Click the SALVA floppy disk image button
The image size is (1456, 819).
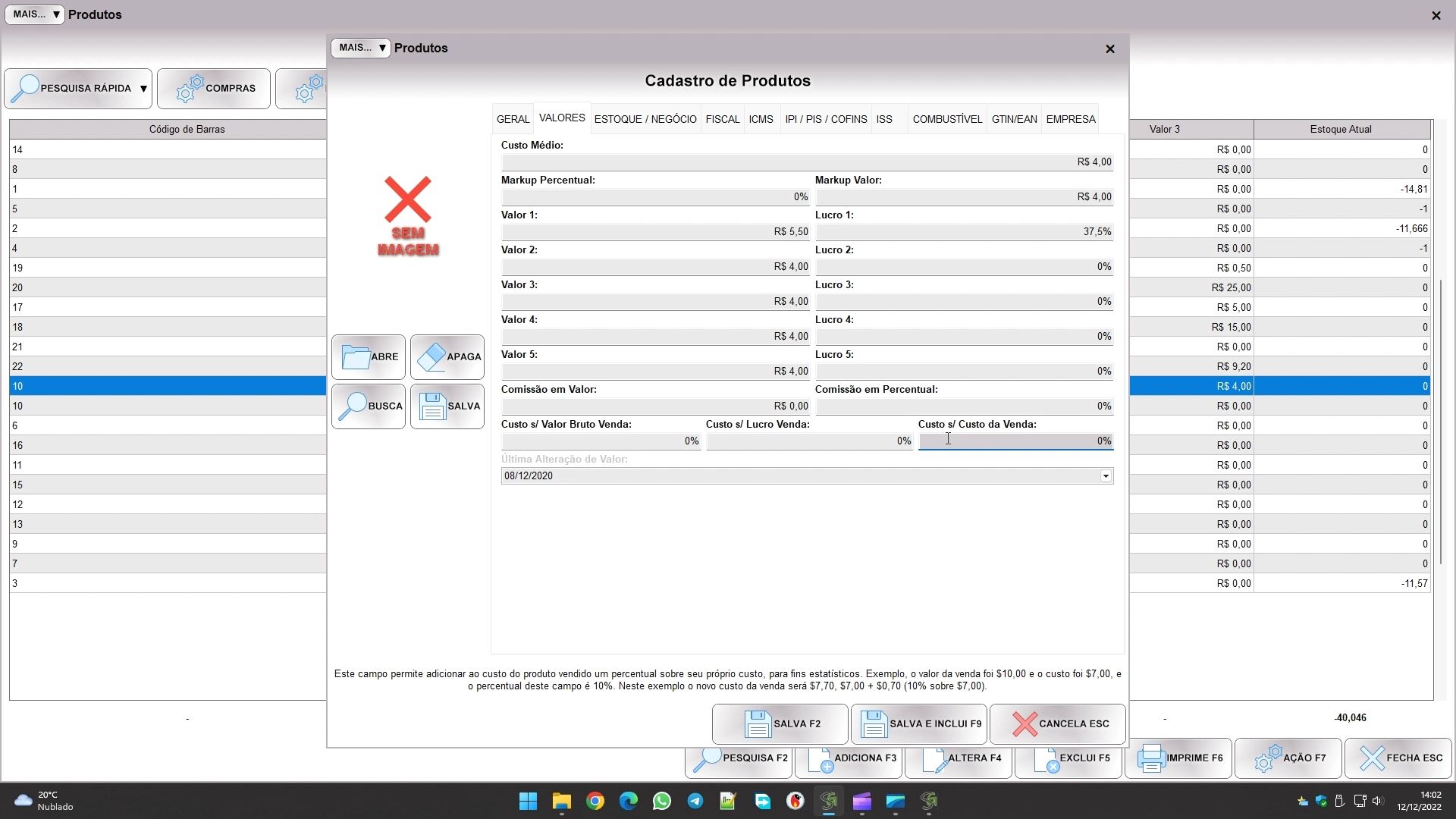(447, 406)
